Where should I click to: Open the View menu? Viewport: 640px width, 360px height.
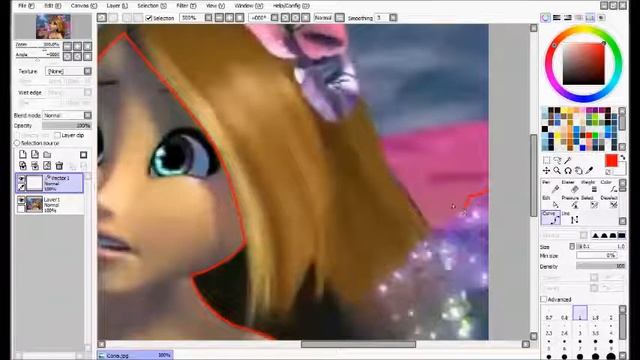215,6
